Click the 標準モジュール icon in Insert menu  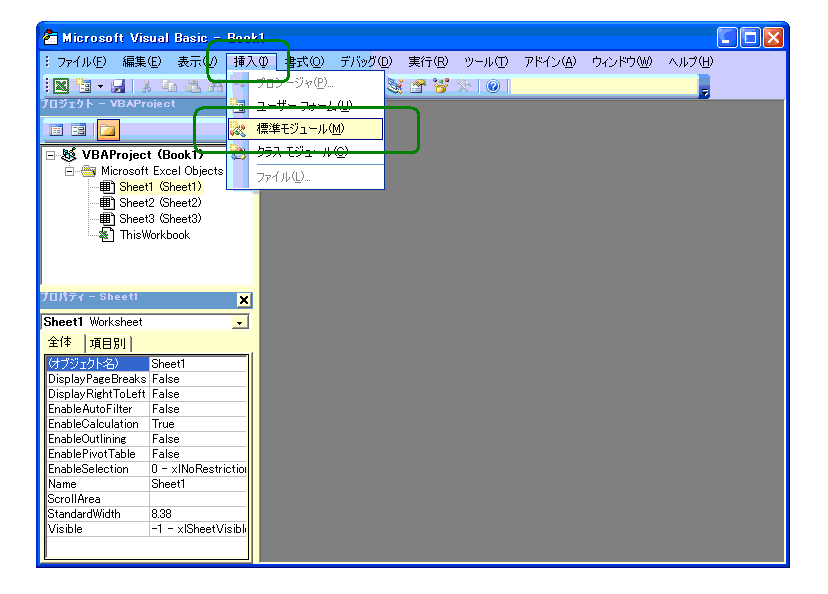238,129
